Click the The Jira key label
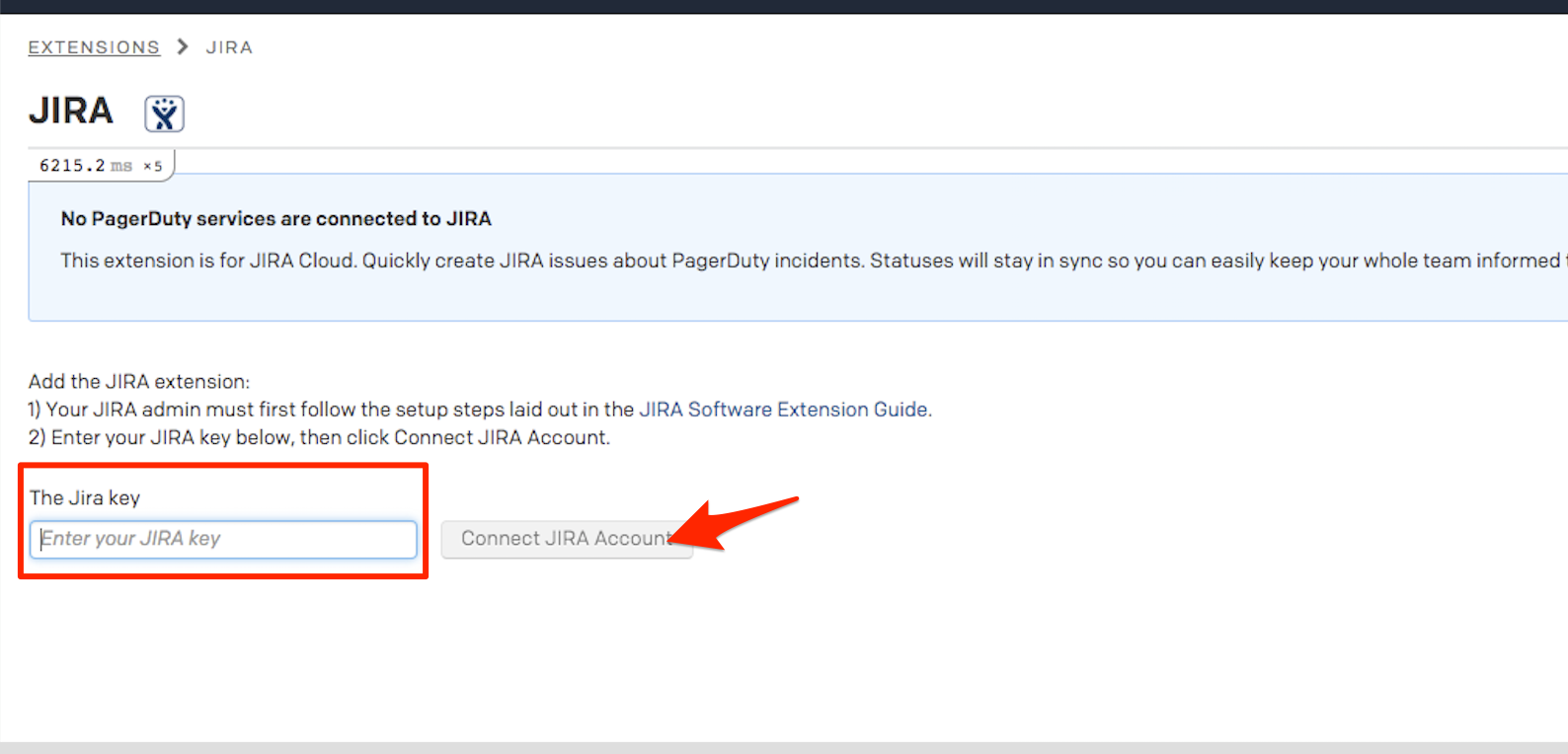The image size is (1568, 754). (x=85, y=497)
